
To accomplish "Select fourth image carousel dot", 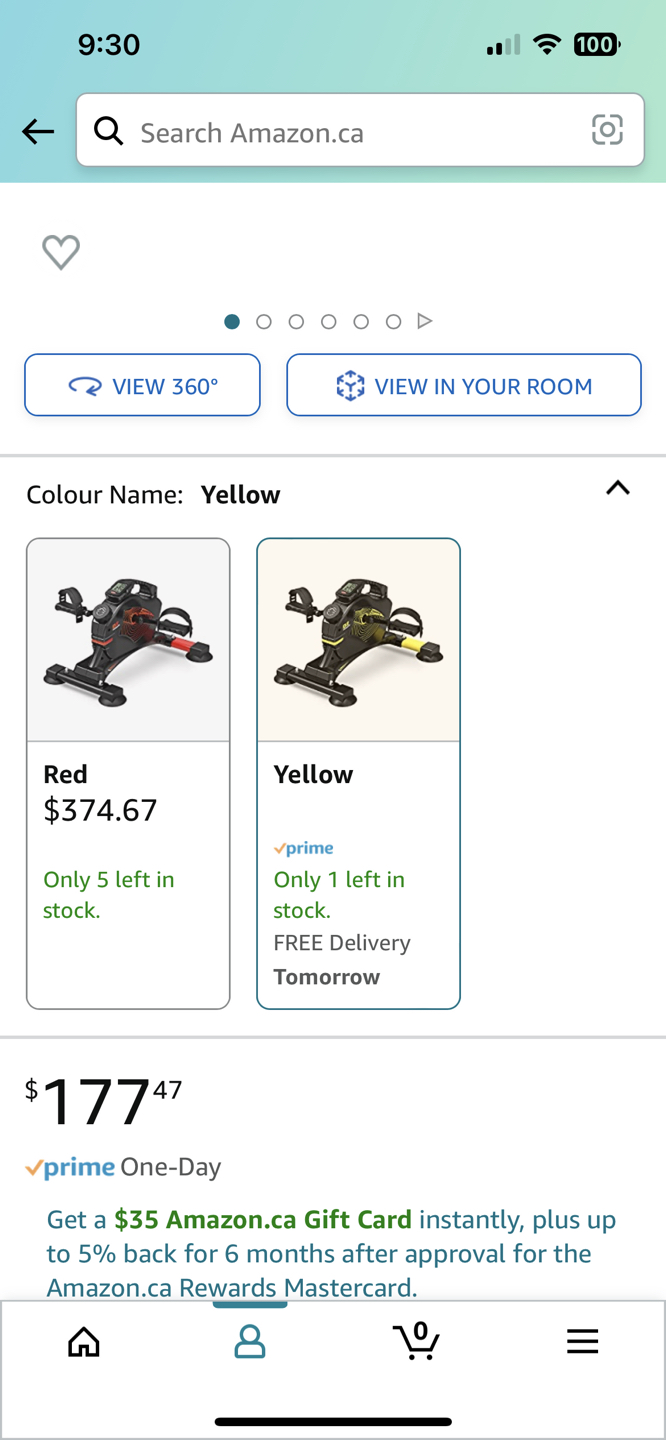I will click(x=328, y=321).
